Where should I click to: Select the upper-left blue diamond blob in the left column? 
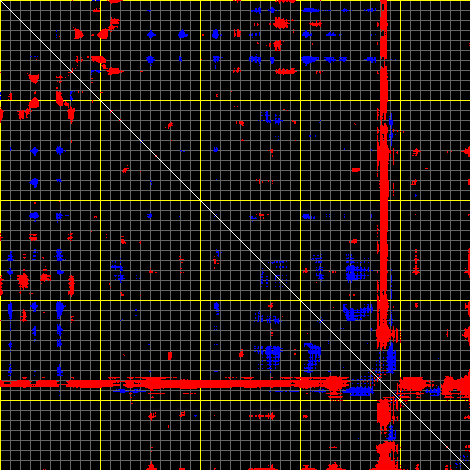[x=34, y=151]
